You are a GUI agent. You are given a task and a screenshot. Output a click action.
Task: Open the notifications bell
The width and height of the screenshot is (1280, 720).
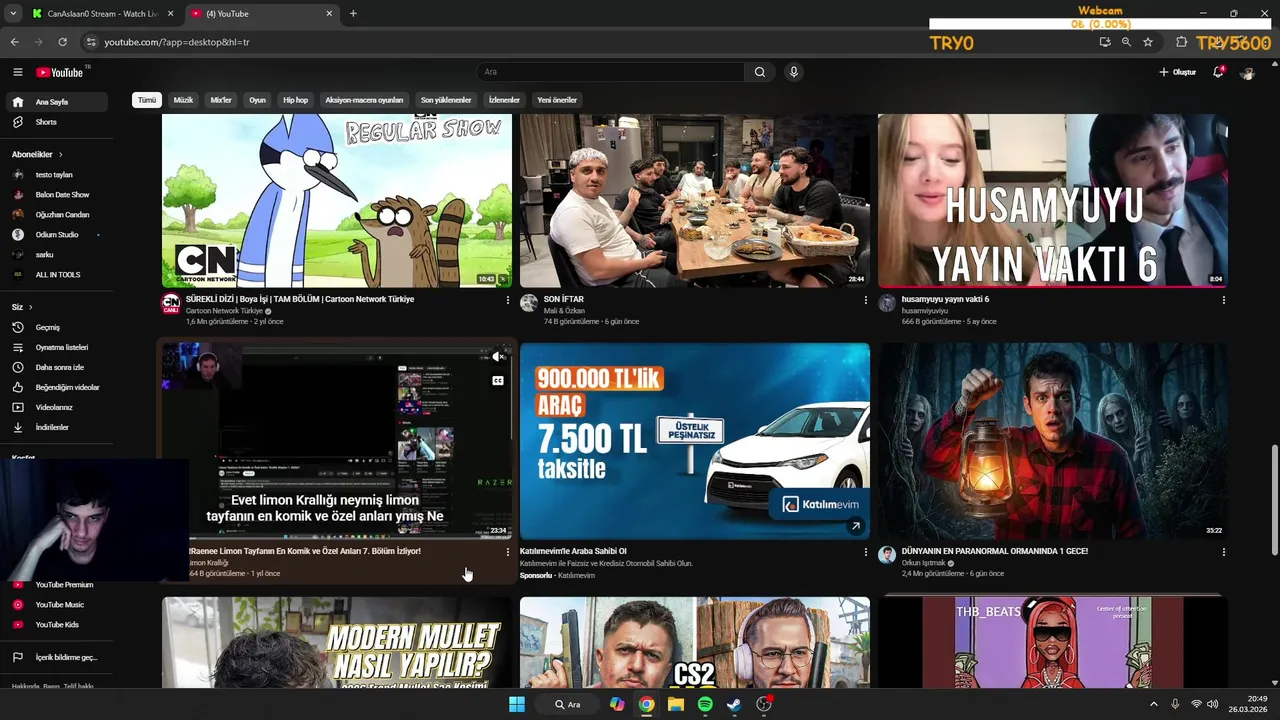(1218, 72)
